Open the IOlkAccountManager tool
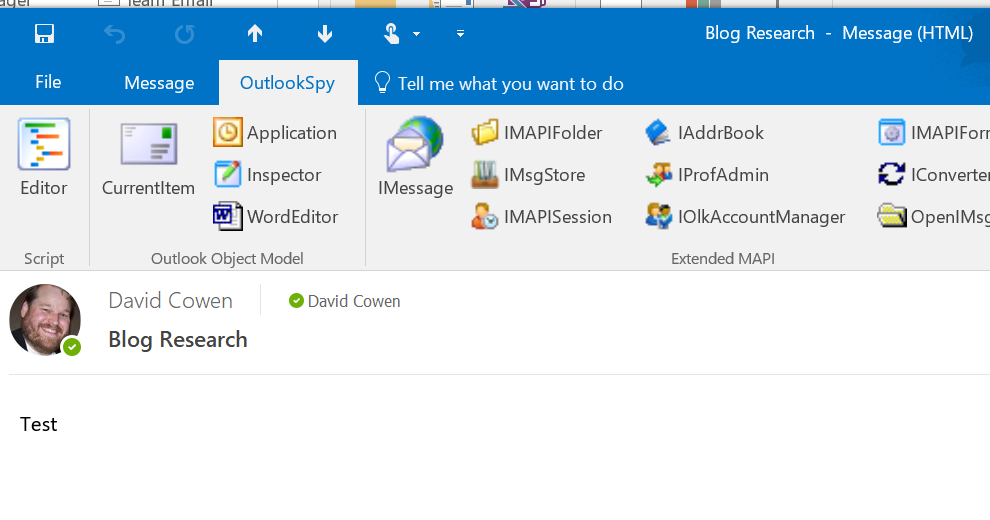Viewport: 990px width, 520px height. point(745,217)
